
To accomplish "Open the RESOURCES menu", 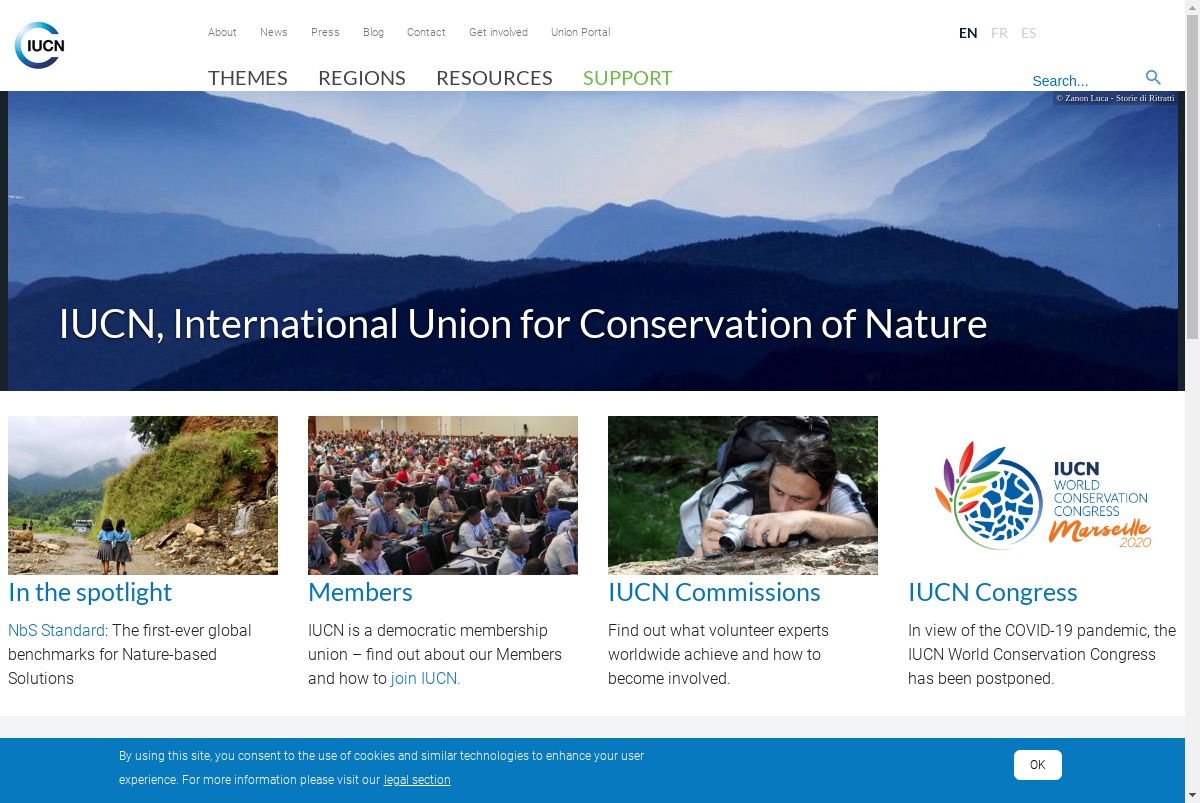I will [x=494, y=78].
